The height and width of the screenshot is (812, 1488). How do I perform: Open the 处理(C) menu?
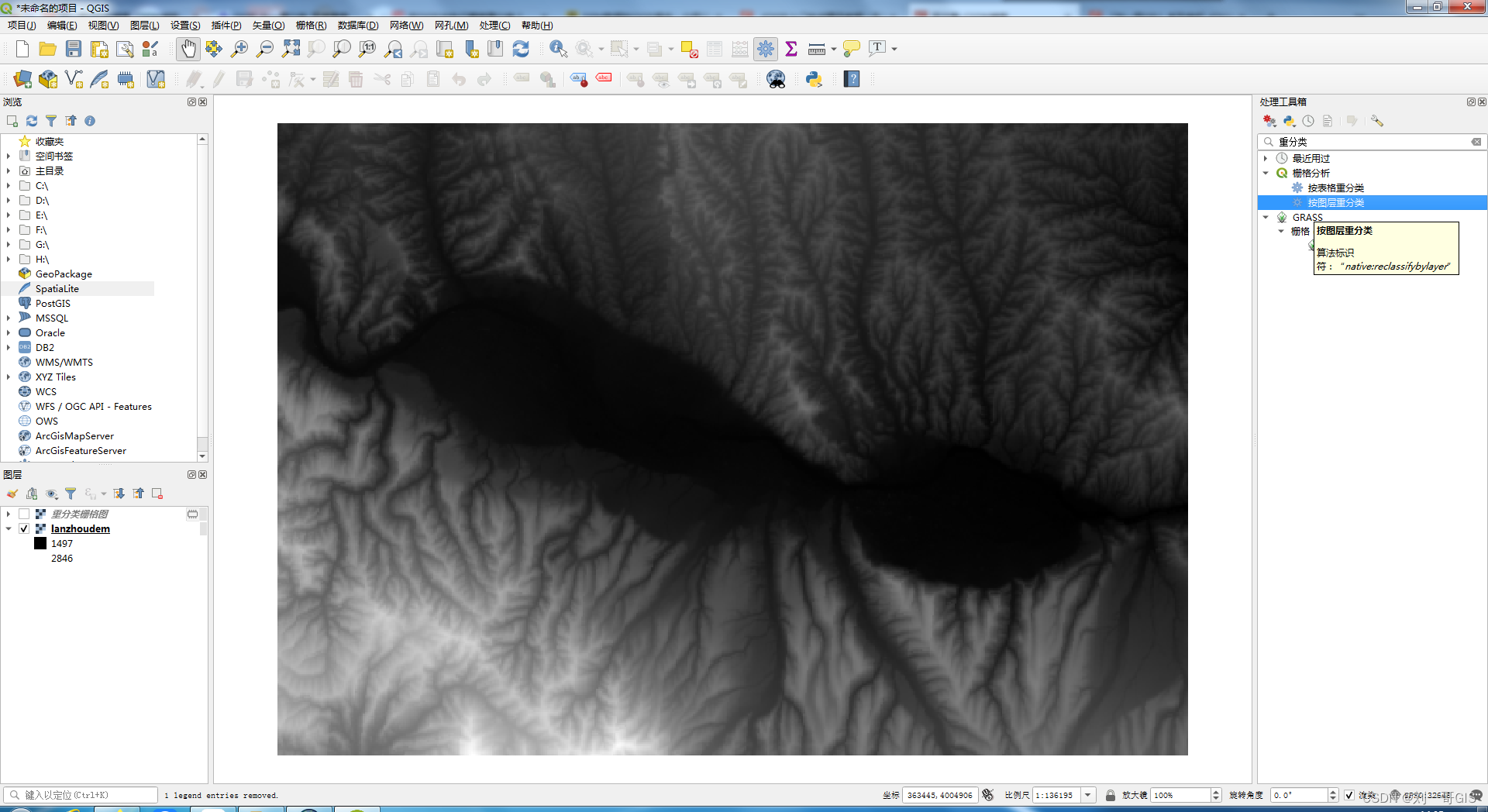point(494,26)
